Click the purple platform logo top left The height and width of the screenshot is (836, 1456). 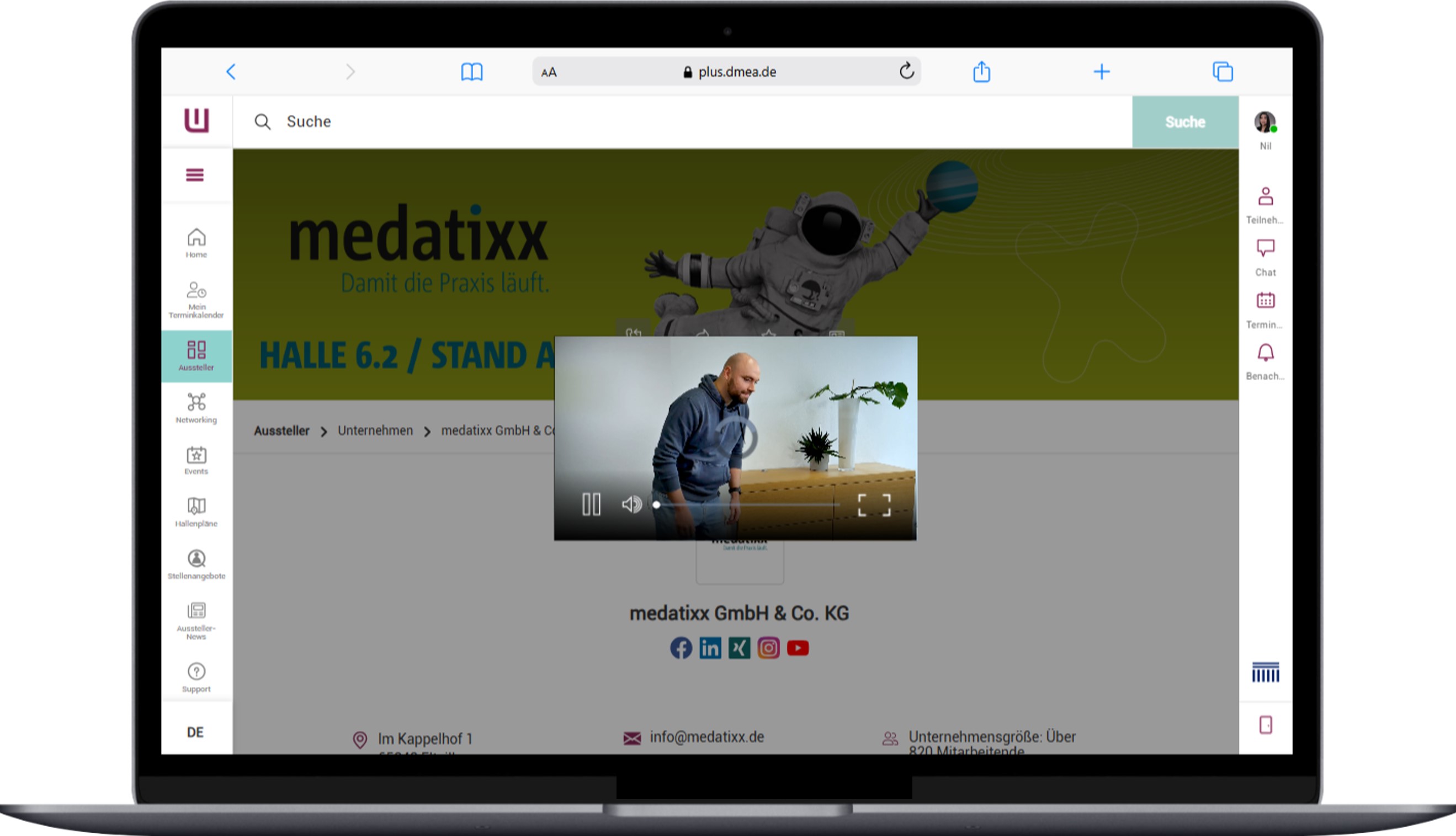tap(196, 121)
